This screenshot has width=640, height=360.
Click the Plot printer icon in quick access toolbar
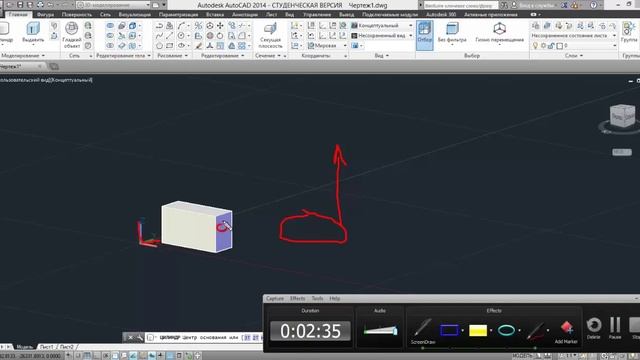(x=40, y=5)
